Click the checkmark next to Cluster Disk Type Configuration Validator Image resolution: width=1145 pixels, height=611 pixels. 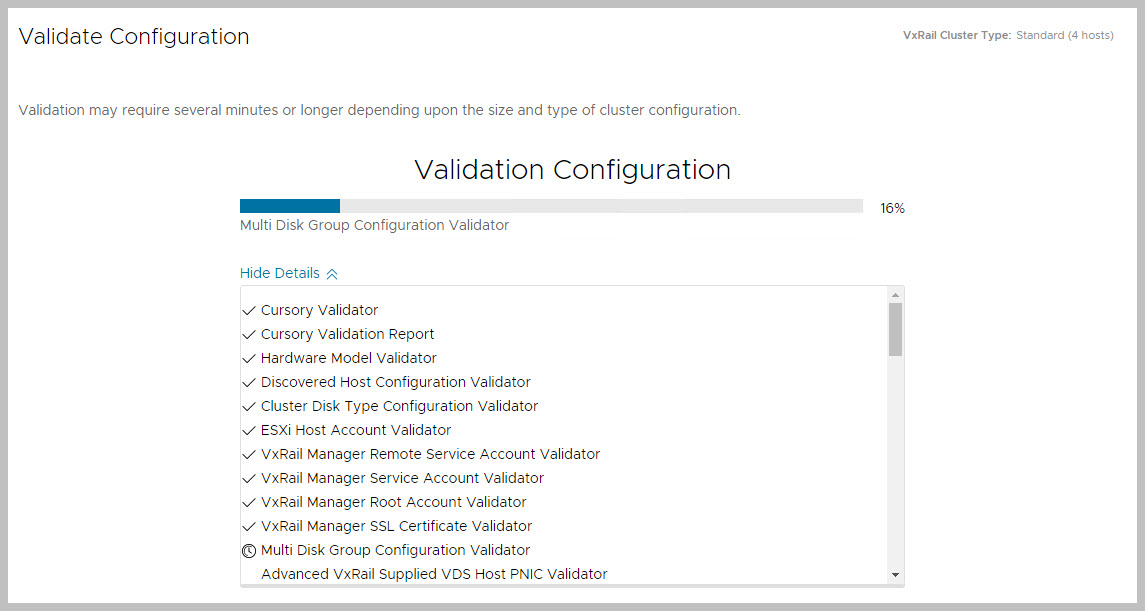249,407
